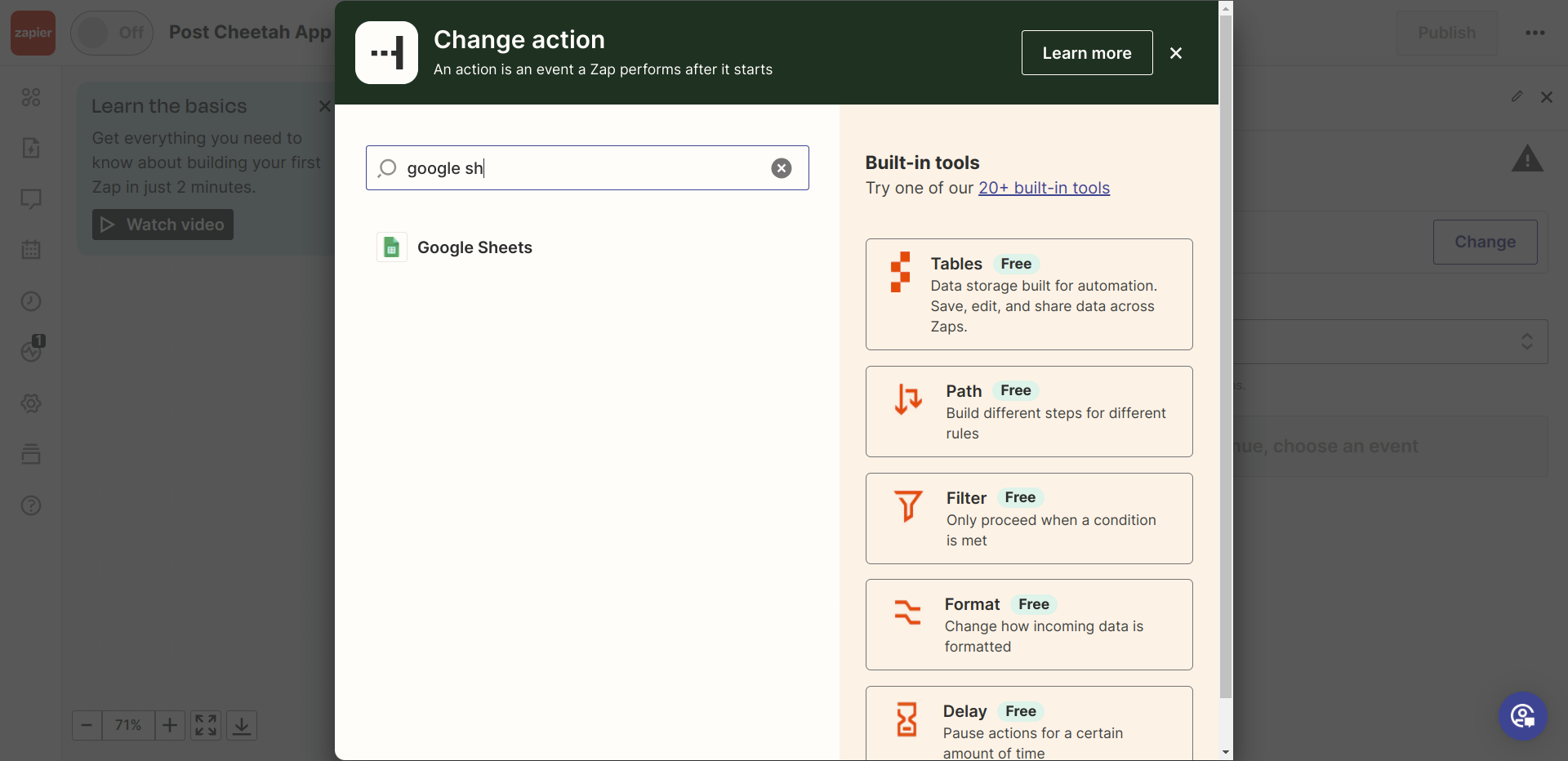Click the Tables logo icon
This screenshot has height=761, width=1568.
coord(900,272)
